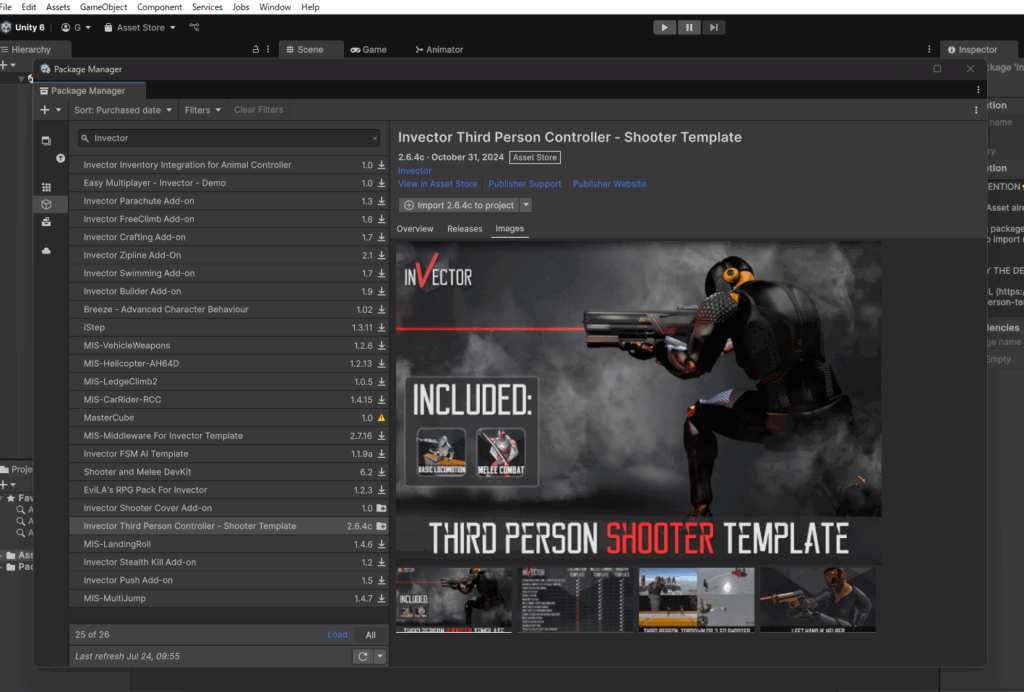This screenshot has height=692, width=1024.
Task: Click the Pause button in the toolbar
Action: 689,27
